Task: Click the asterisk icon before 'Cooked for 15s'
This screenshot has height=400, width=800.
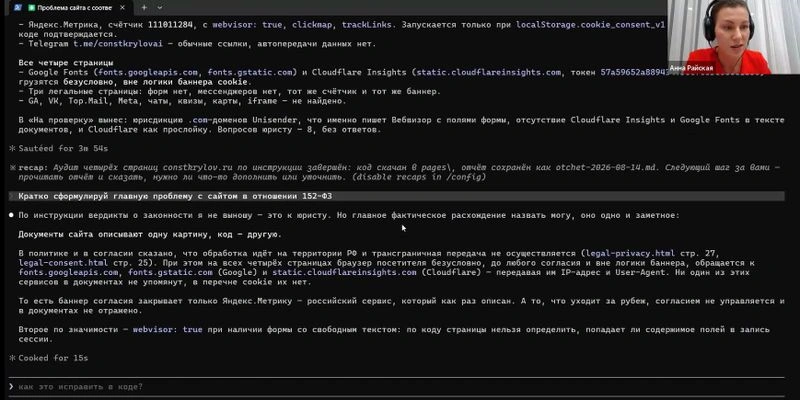Action: [12, 358]
